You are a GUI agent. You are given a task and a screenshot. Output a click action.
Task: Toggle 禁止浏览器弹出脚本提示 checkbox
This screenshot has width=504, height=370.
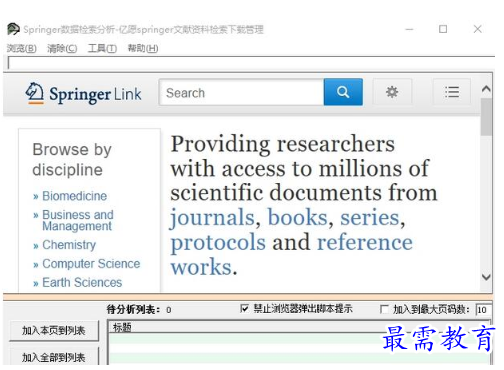pyautogui.click(x=244, y=309)
